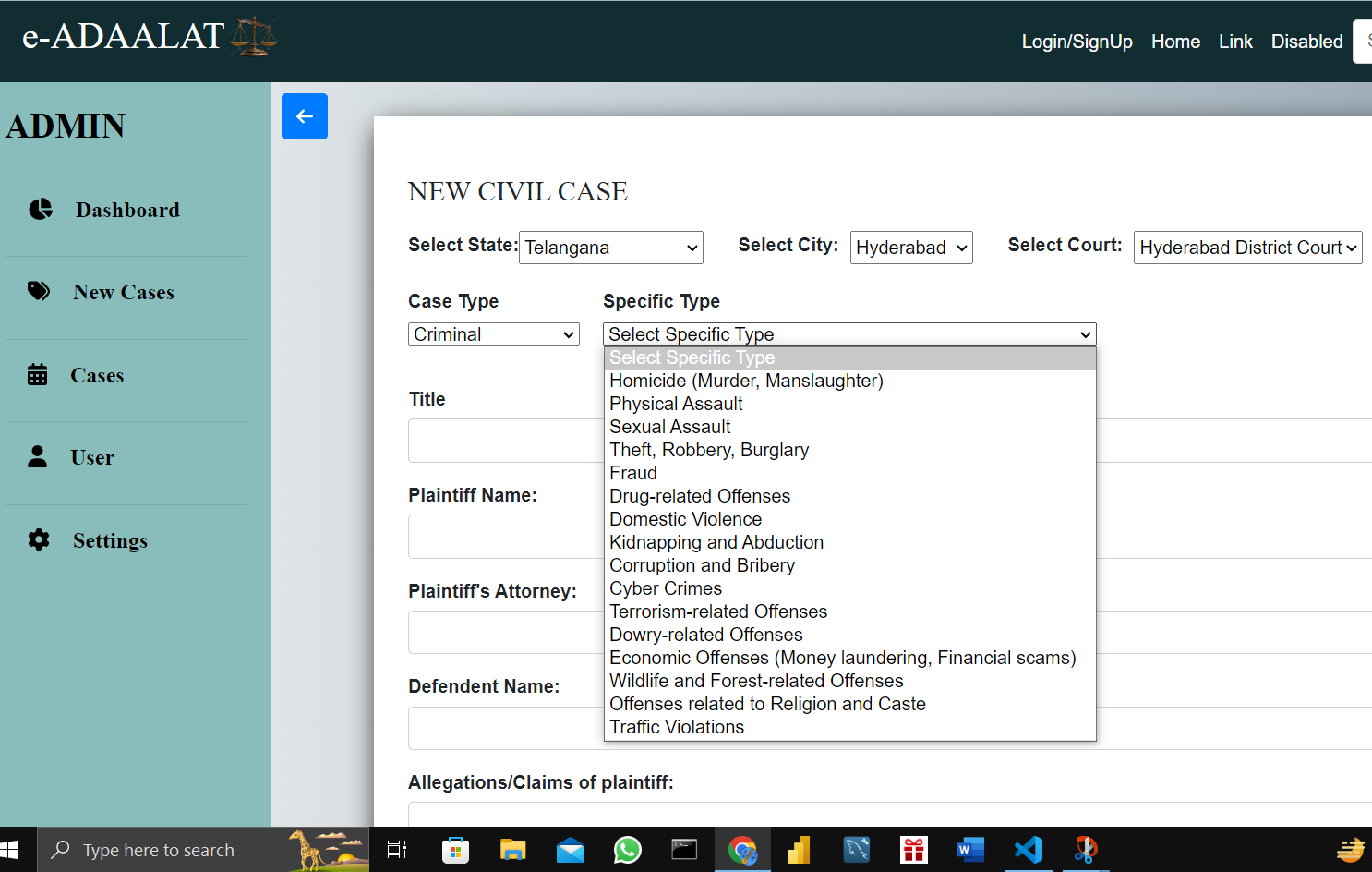Click the e-ADAALAT brand title
Viewport: 1372px width, 872px height.
[x=123, y=37]
